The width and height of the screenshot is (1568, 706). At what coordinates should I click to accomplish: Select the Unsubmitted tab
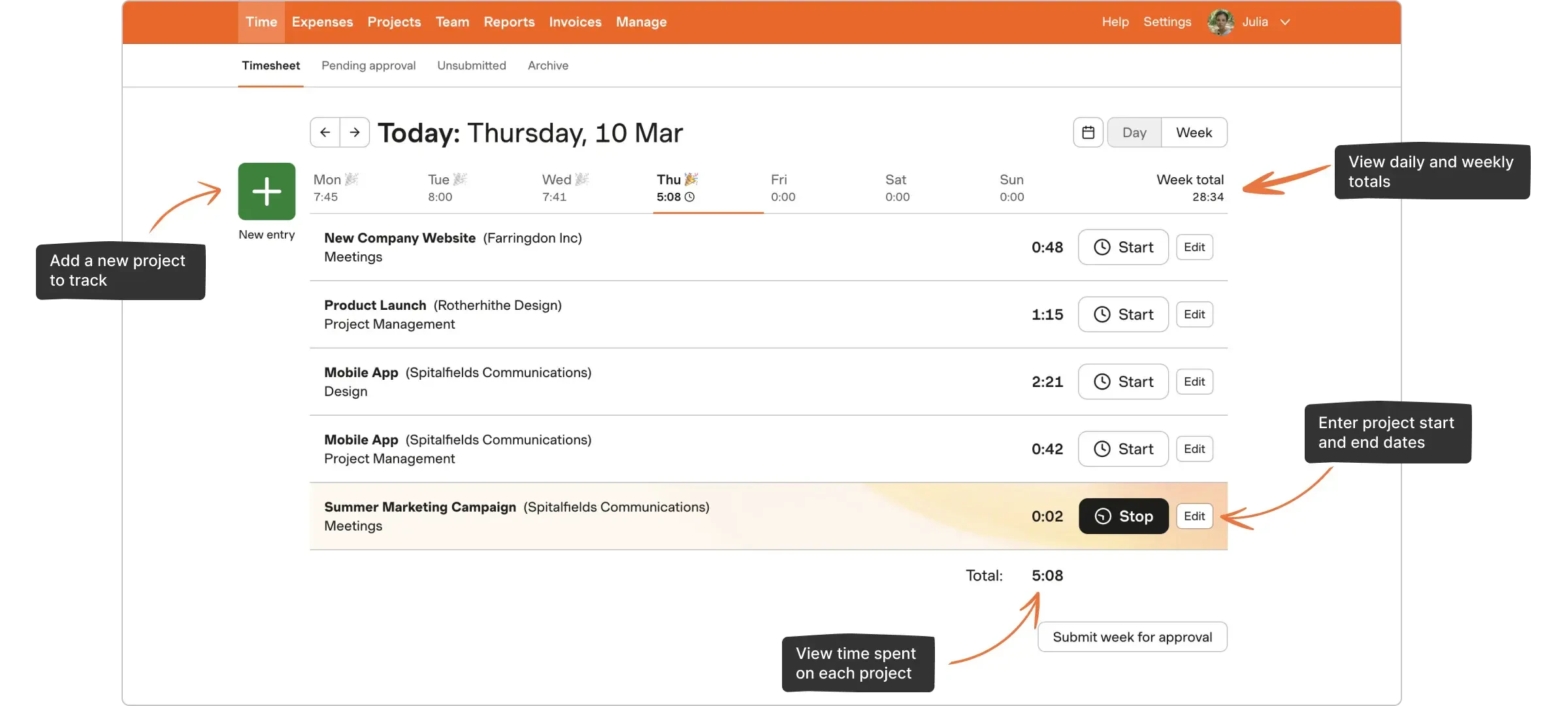(472, 65)
